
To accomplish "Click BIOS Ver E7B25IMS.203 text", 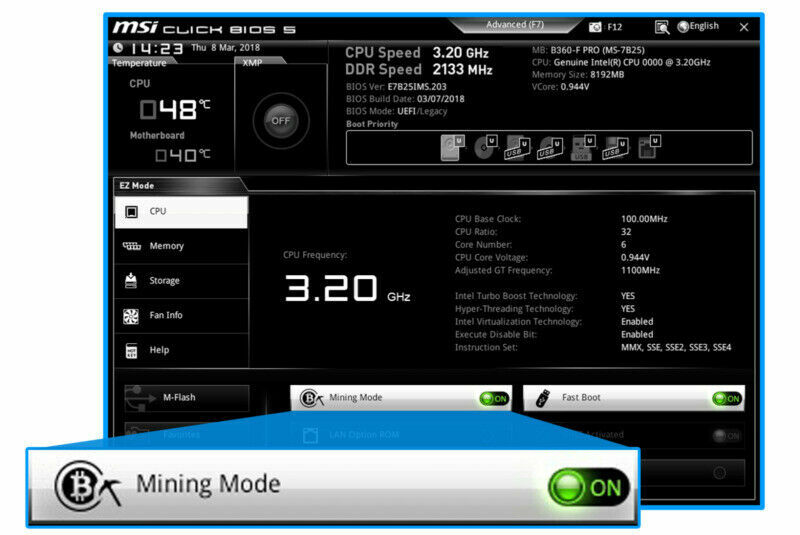I will coord(396,87).
